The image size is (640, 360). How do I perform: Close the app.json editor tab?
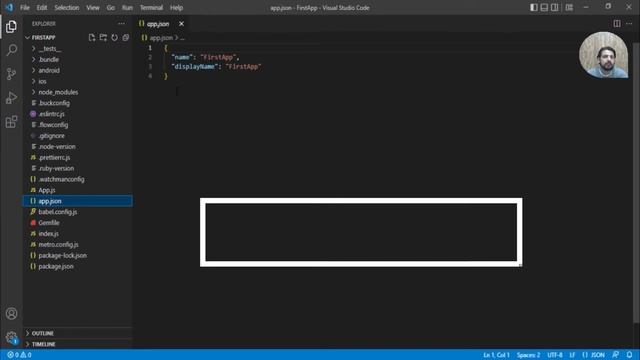pyautogui.click(x=181, y=24)
